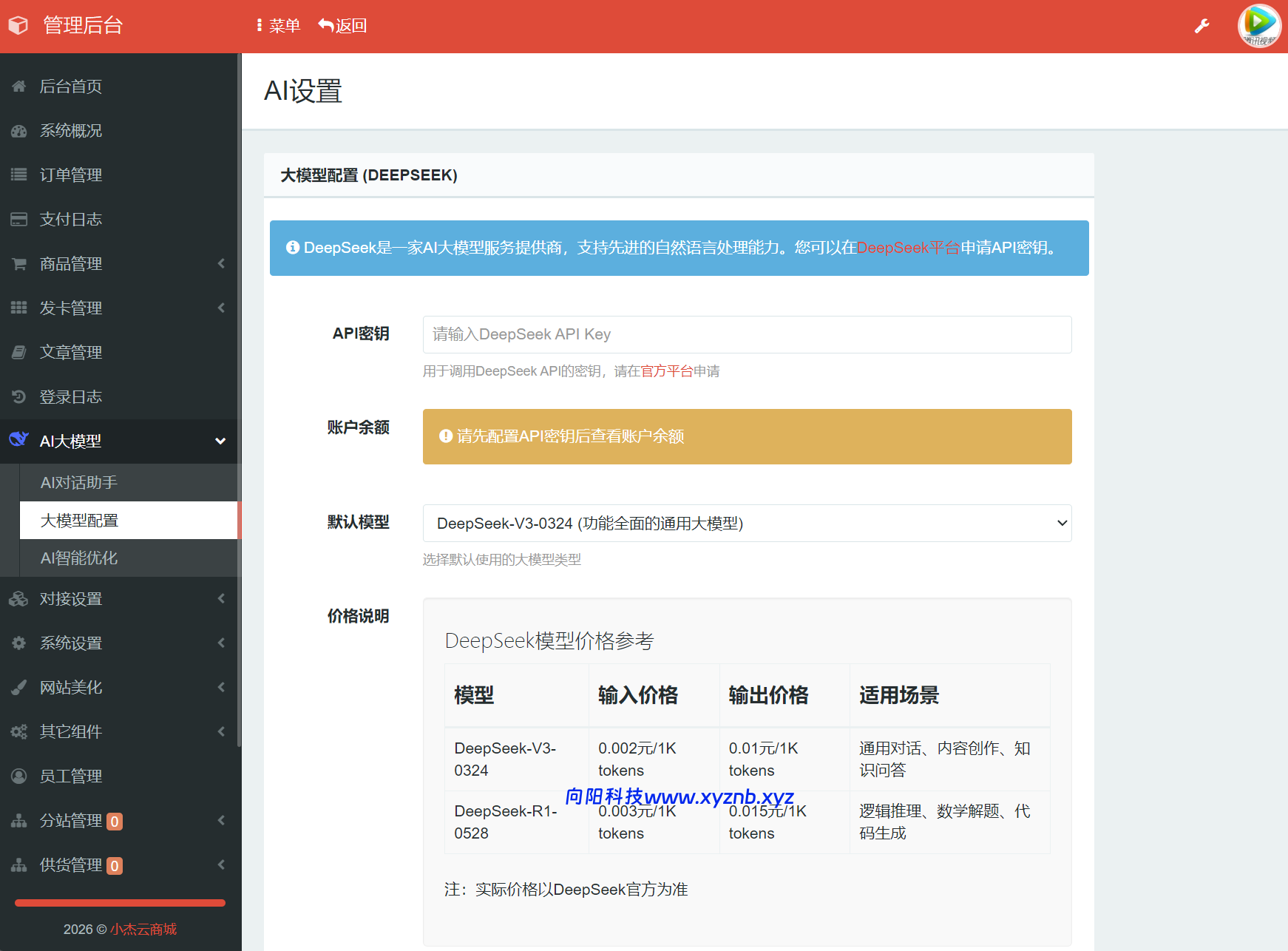Click the 后台首页 home icon
The width and height of the screenshot is (1288, 951).
[19, 87]
